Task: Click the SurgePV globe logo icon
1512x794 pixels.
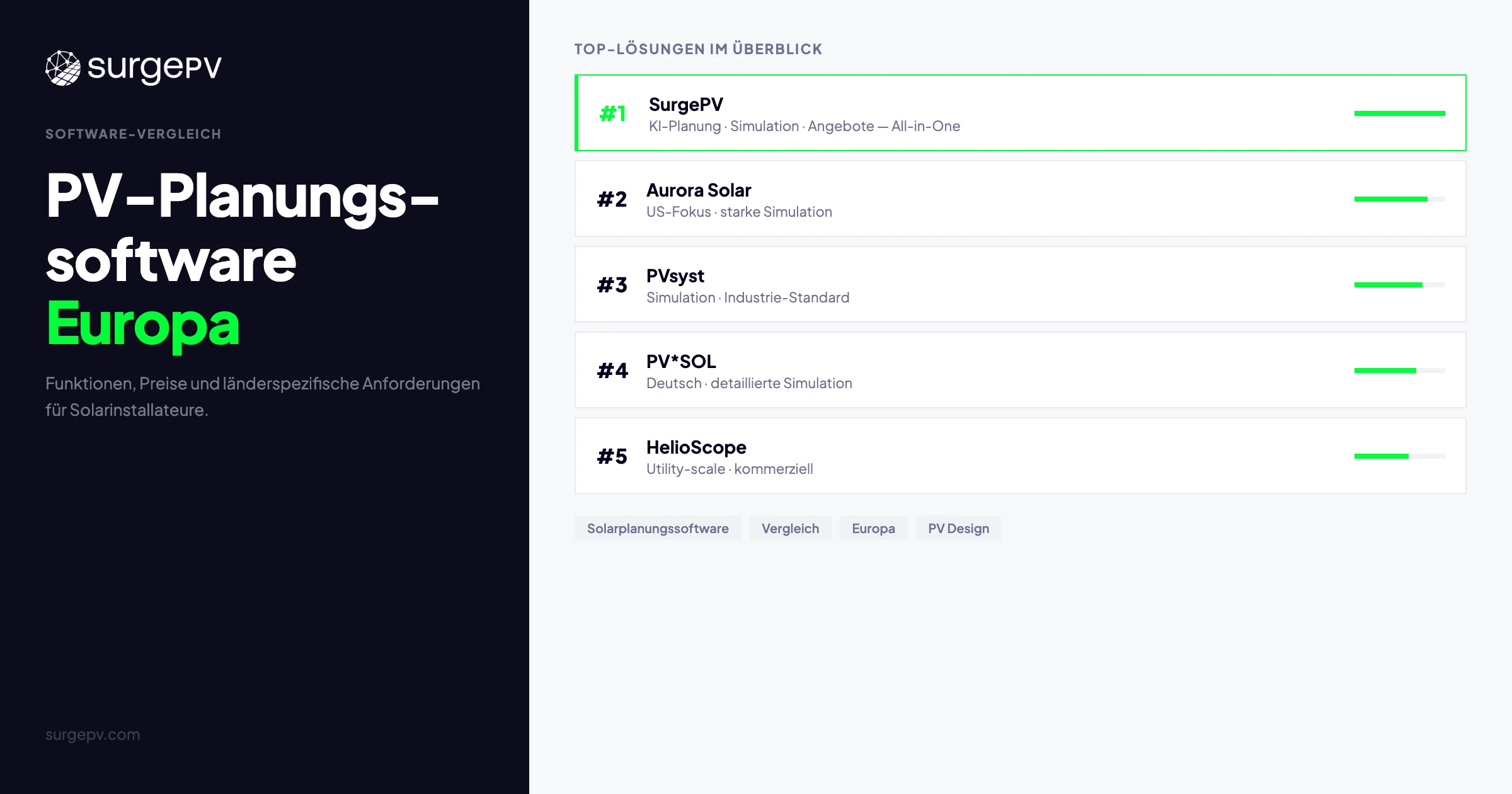Action: (63, 68)
